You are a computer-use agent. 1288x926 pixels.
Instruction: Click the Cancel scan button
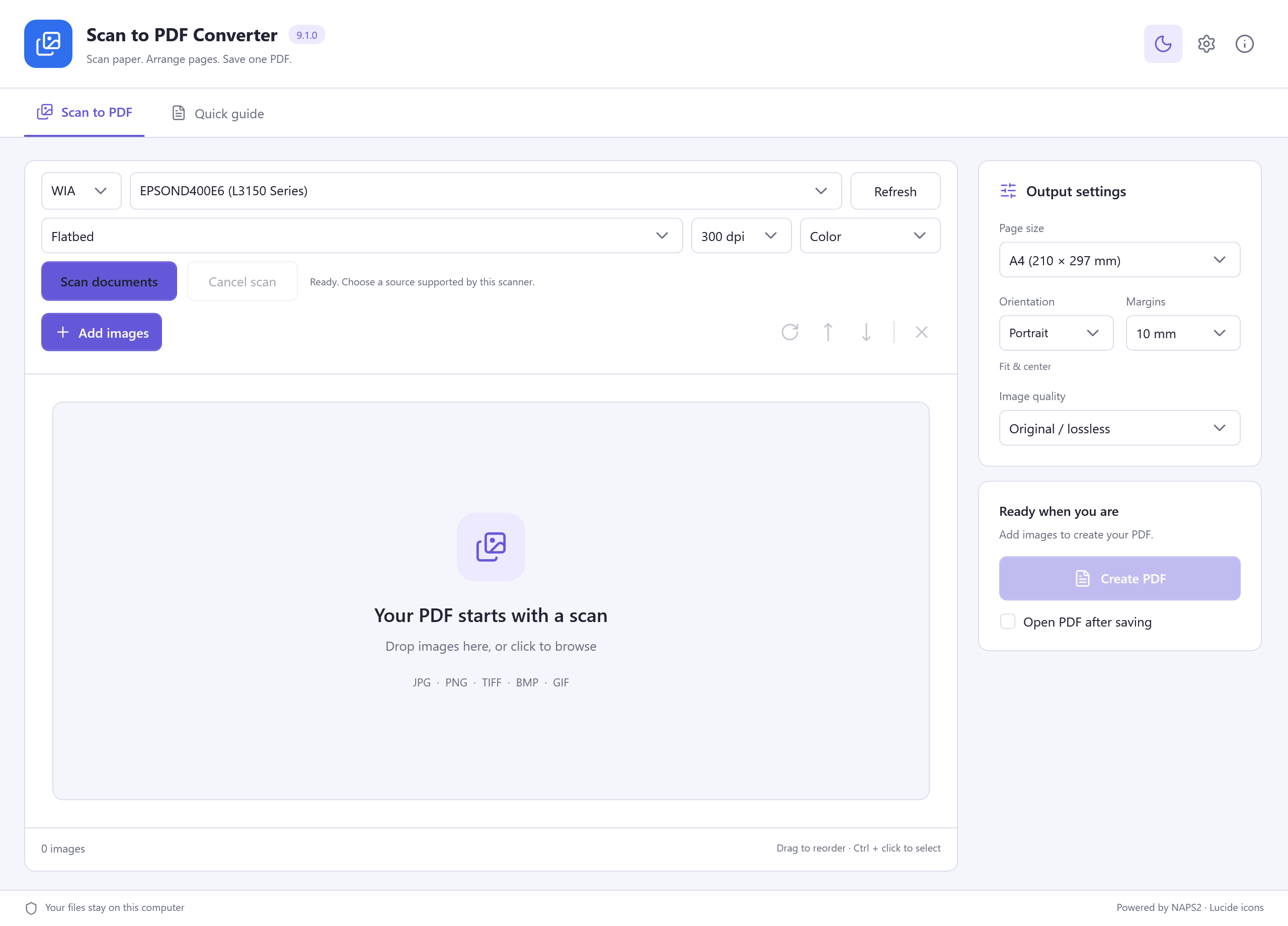(x=242, y=281)
